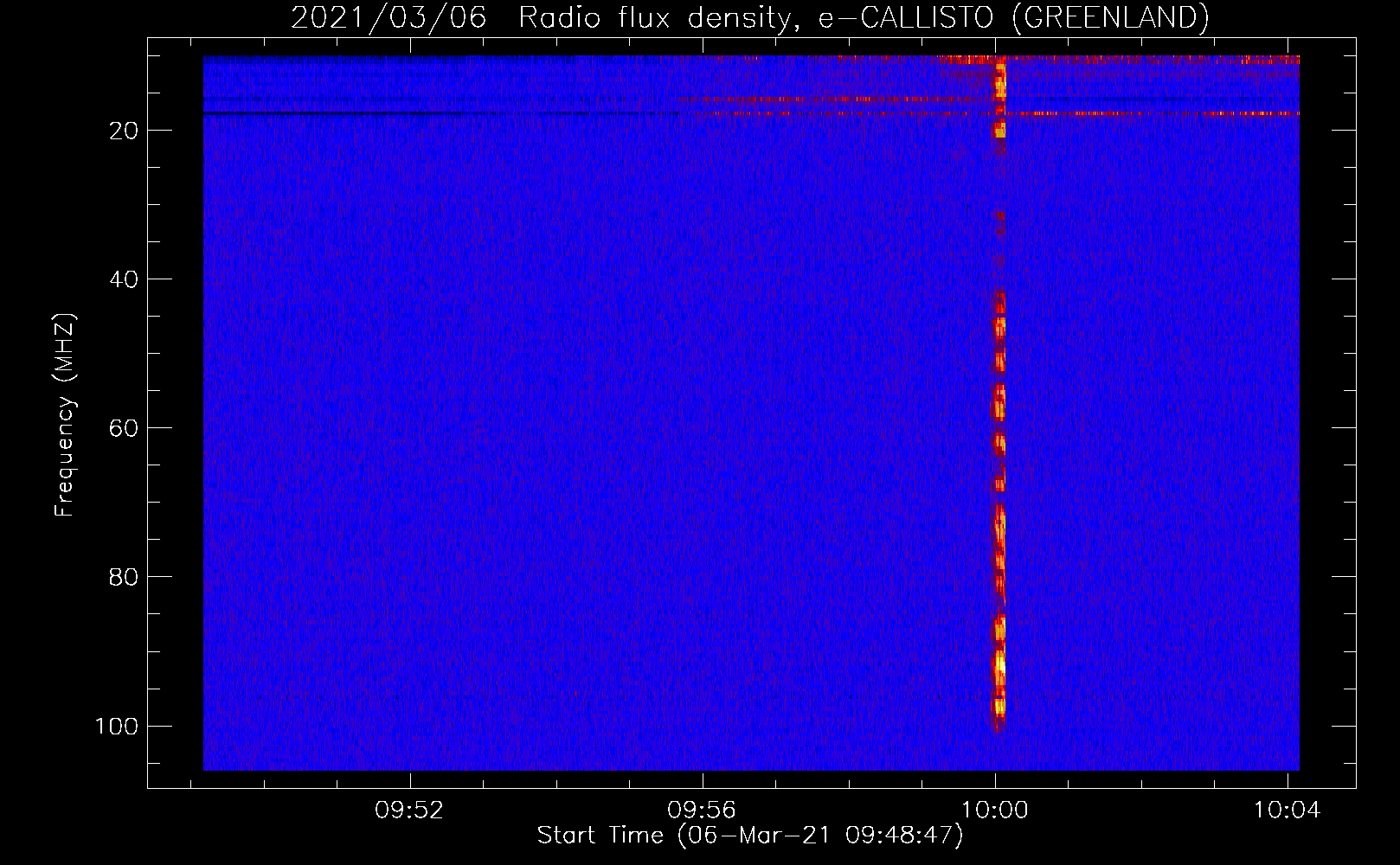The image size is (1400, 865).
Task: Click the 60 frequency tick label
Action: pos(124,428)
